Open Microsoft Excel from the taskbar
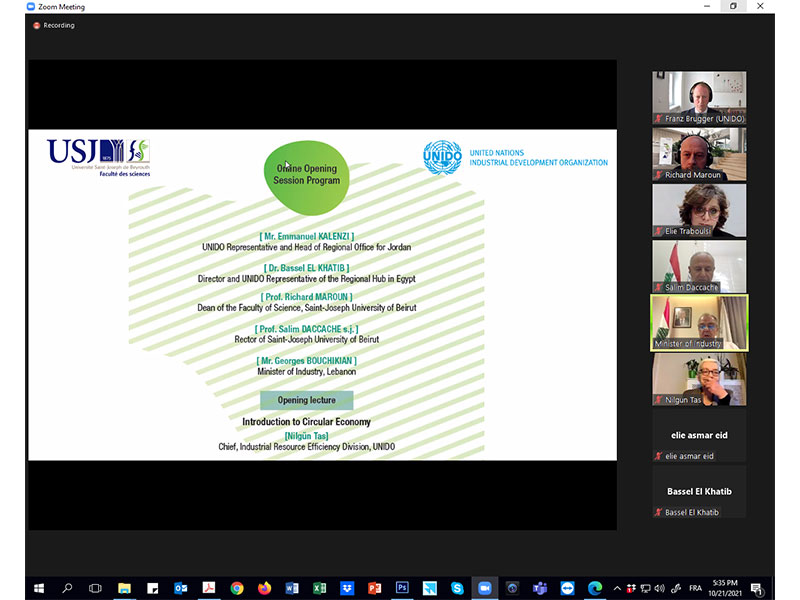This screenshot has width=800, height=600. [319, 588]
